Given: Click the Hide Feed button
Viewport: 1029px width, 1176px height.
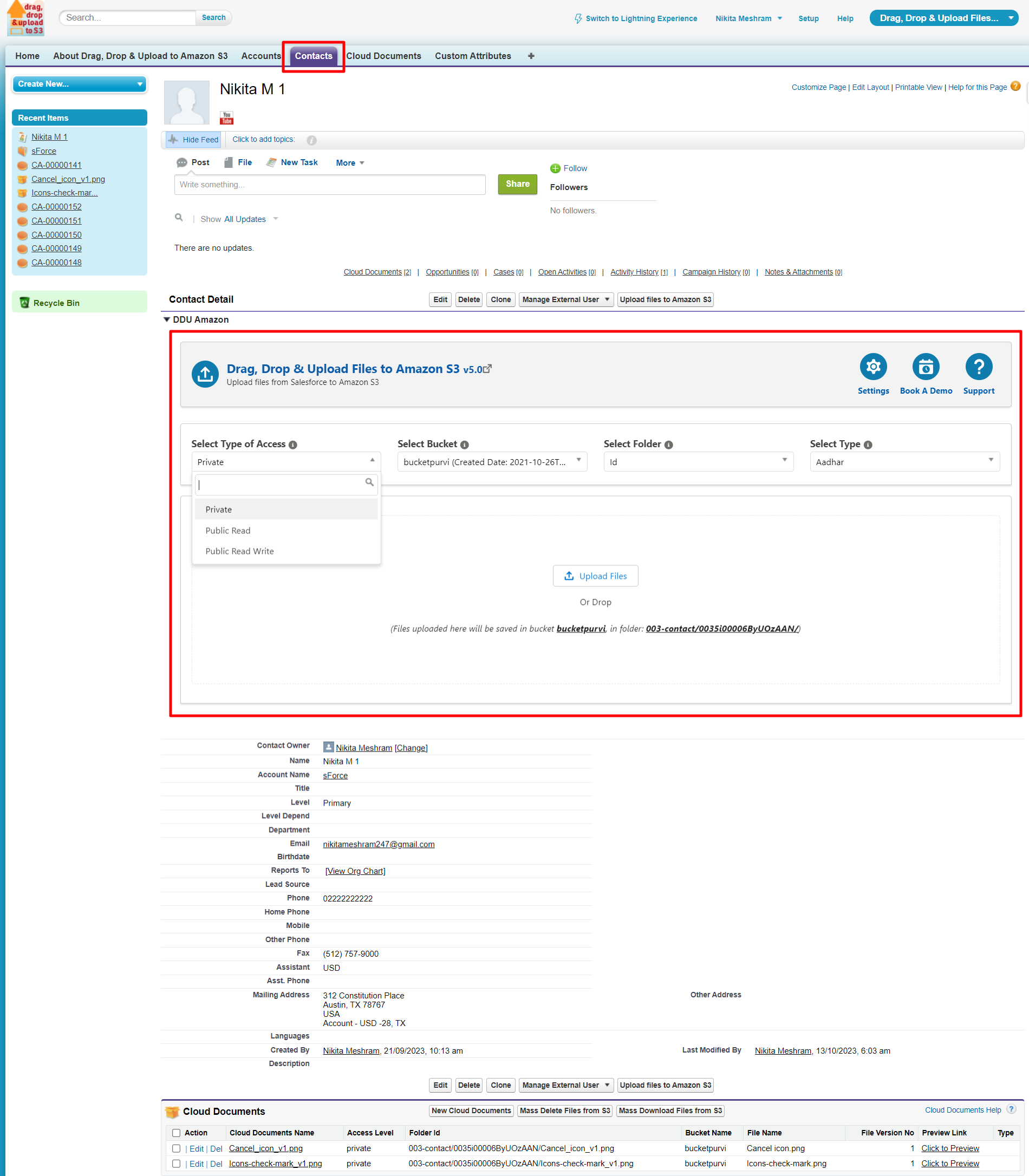Looking at the screenshot, I should pos(193,140).
